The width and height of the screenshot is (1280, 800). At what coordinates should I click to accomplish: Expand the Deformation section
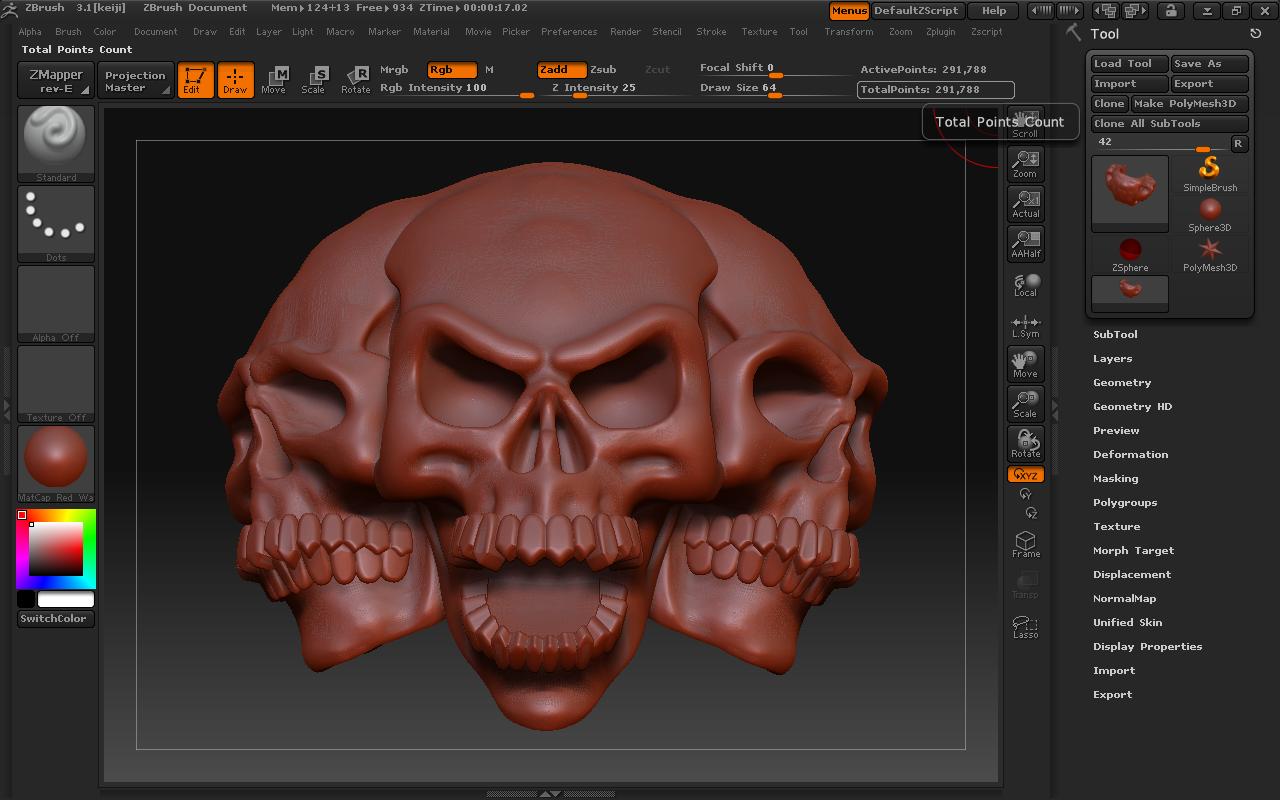click(1130, 455)
